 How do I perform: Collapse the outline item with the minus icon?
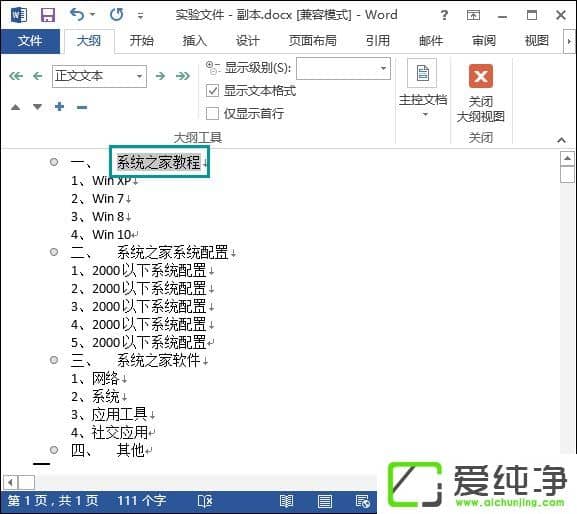click(x=82, y=107)
